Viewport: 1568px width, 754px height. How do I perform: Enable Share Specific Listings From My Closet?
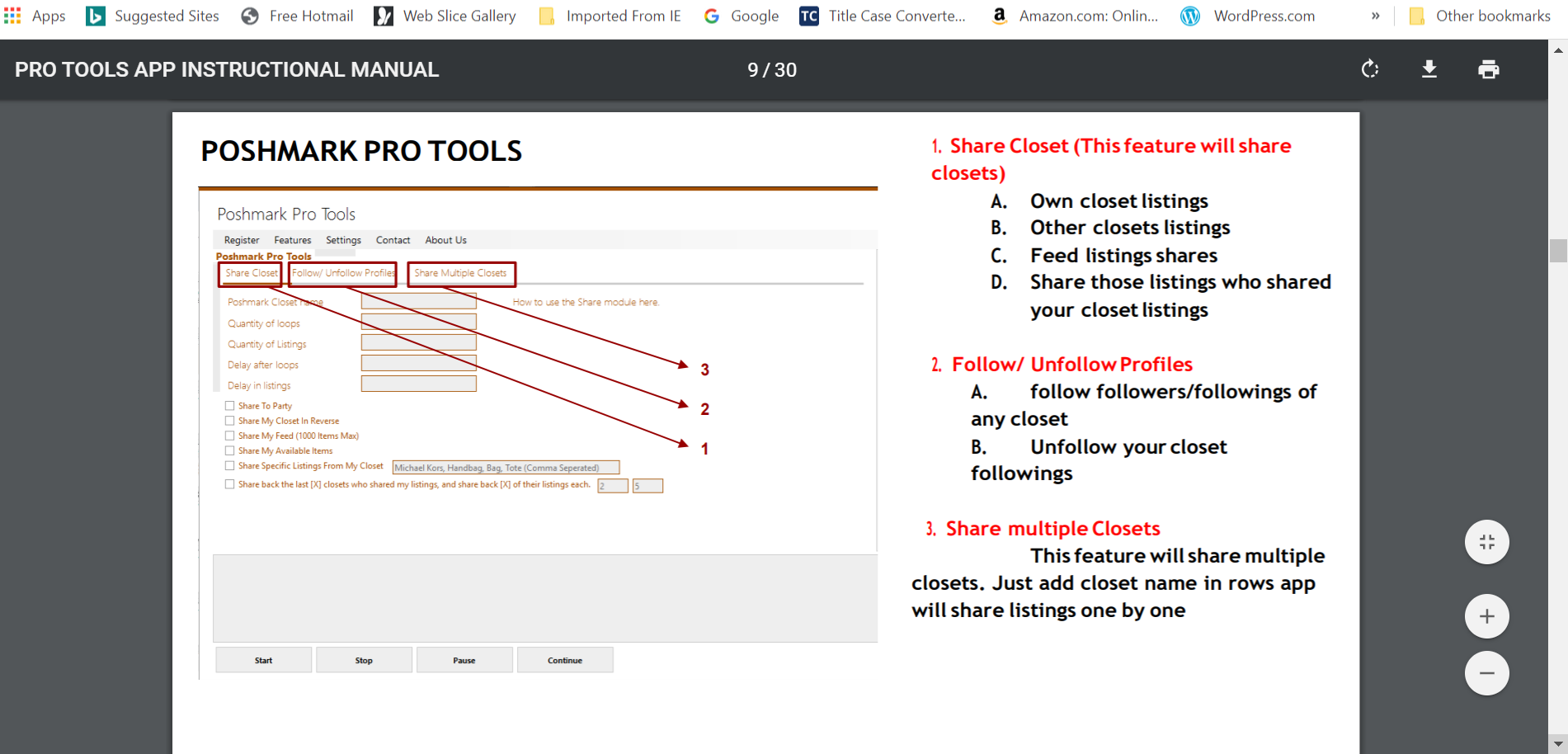(x=230, y=465)
